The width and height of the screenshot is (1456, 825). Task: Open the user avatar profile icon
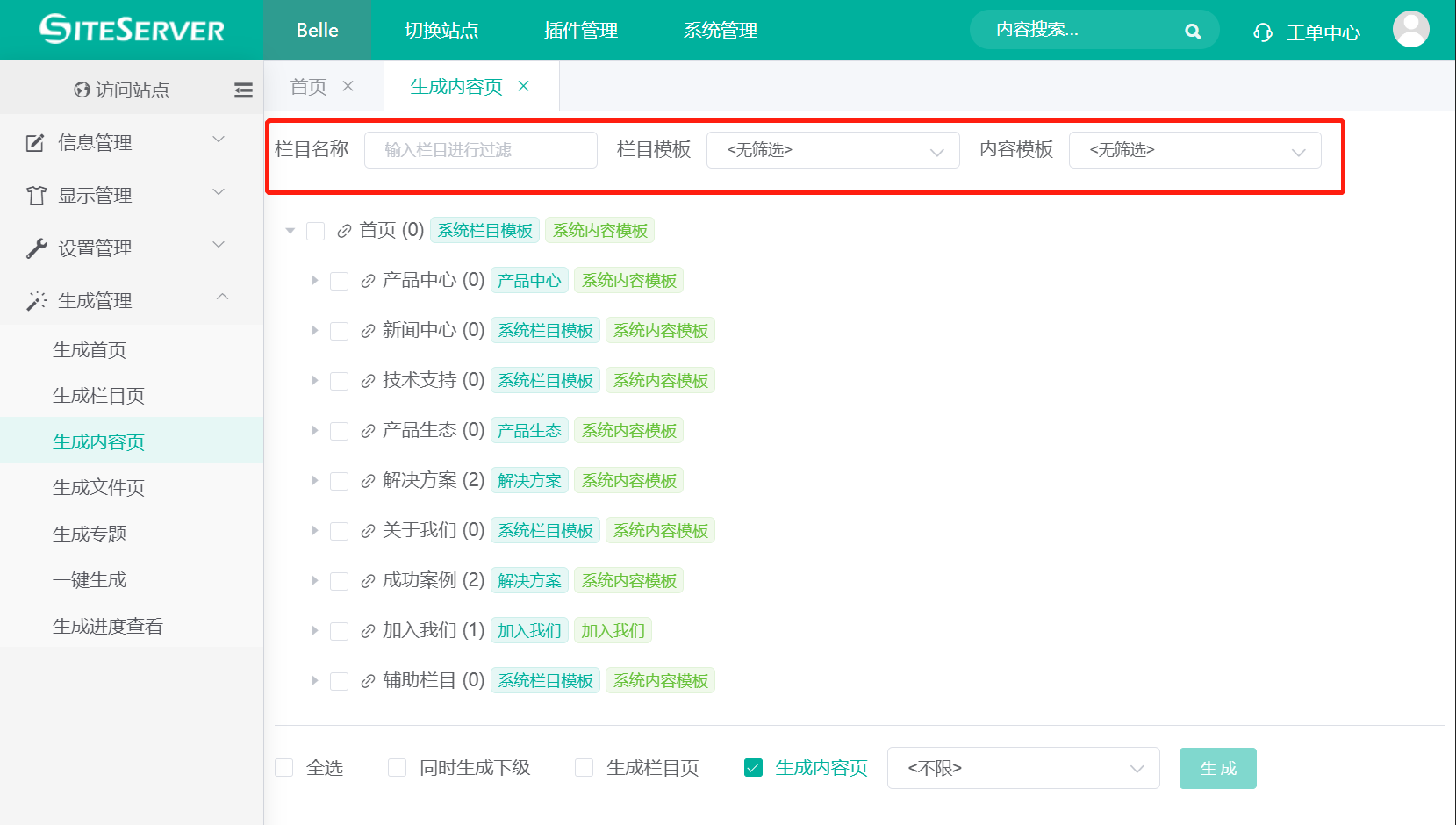tap(1410, 30)
